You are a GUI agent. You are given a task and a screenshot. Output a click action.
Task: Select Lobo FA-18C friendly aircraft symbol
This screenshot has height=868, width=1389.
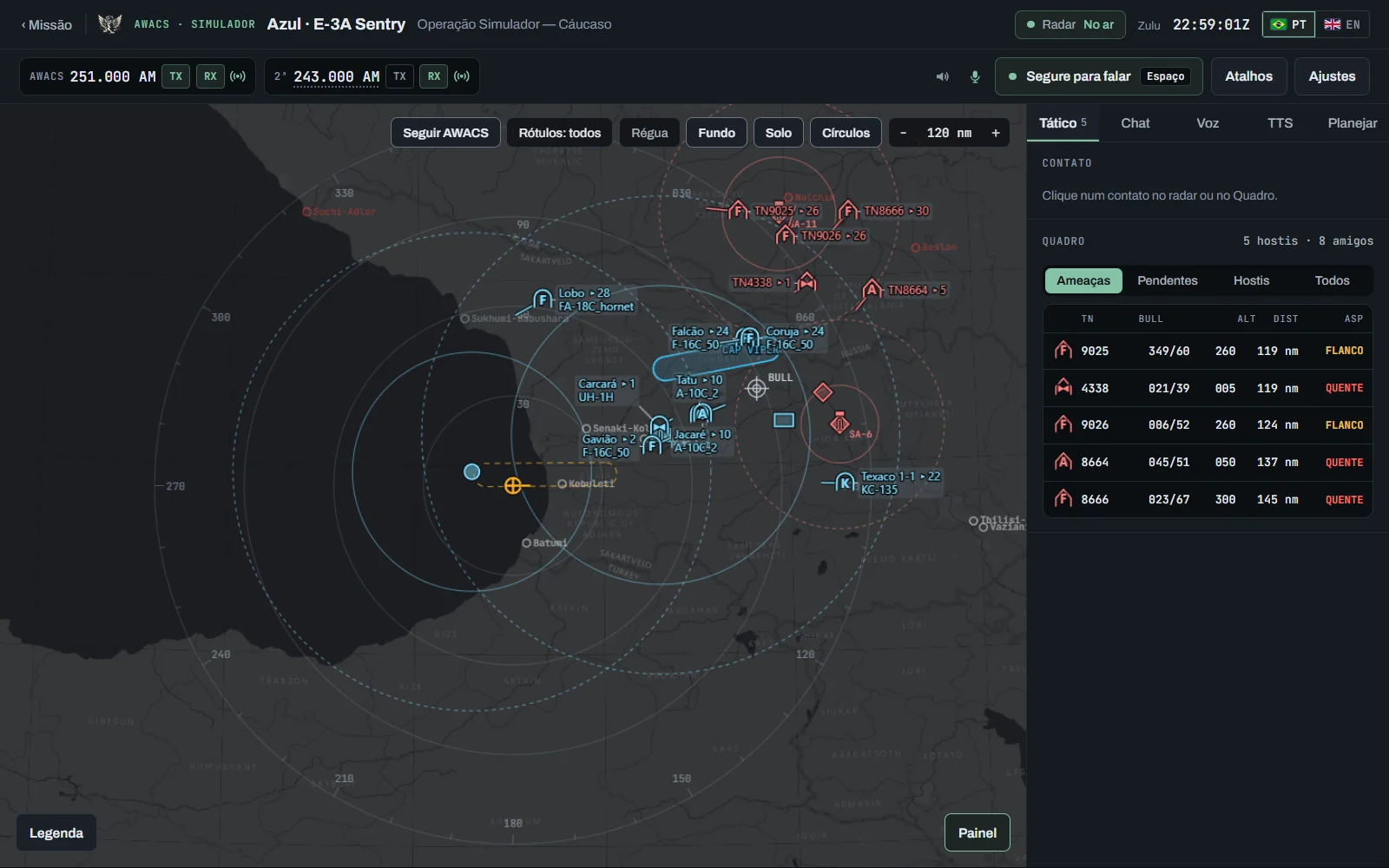click(x=543, y=300)
